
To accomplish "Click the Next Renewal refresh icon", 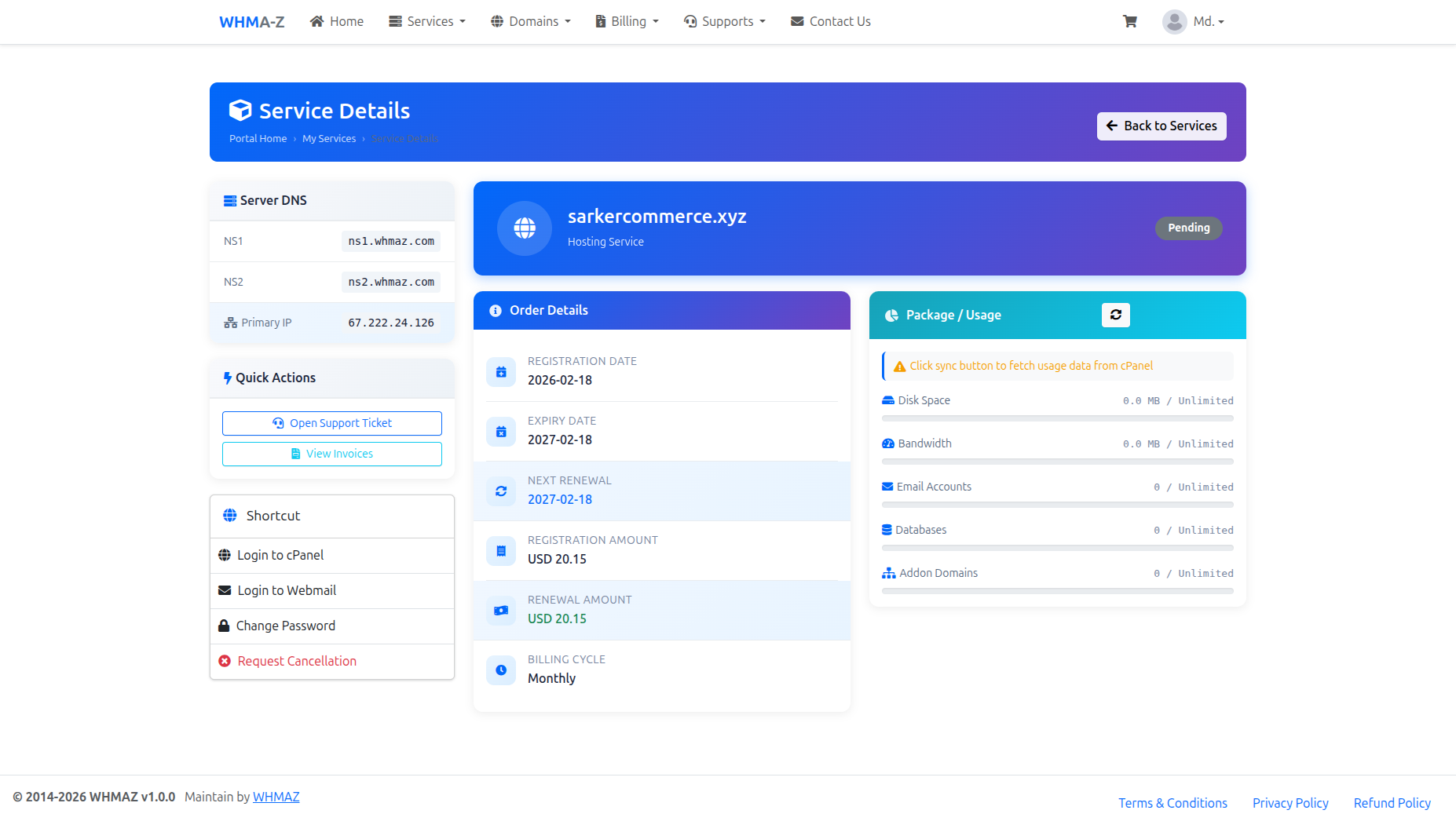I will [x=501, y=491].
